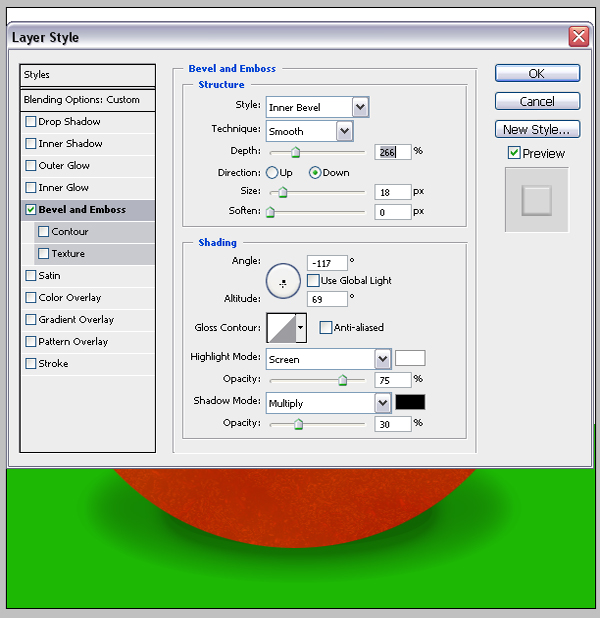Screen dimensions: 600x618
Task: Expand the Gloss Contour picker arrow
Action: point(301,328)
